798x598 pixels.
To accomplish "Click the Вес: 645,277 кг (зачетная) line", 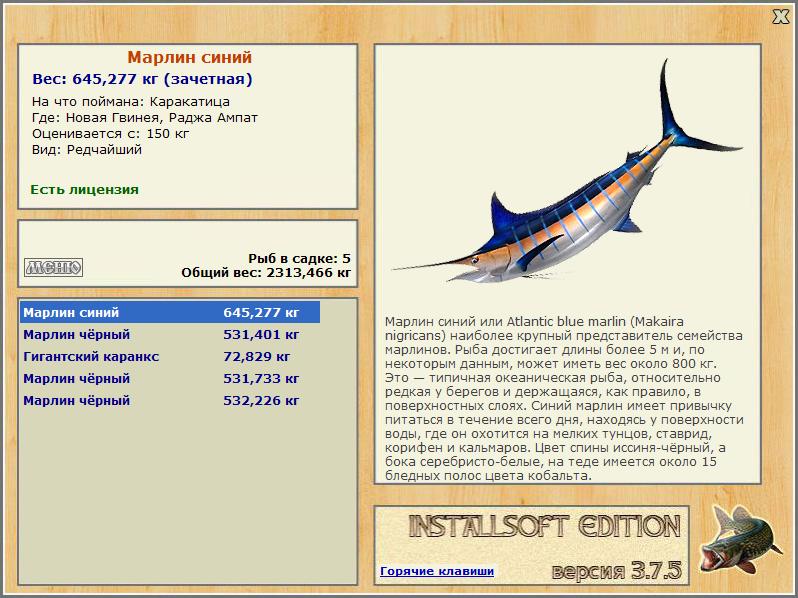I will [x=142, y=79].
